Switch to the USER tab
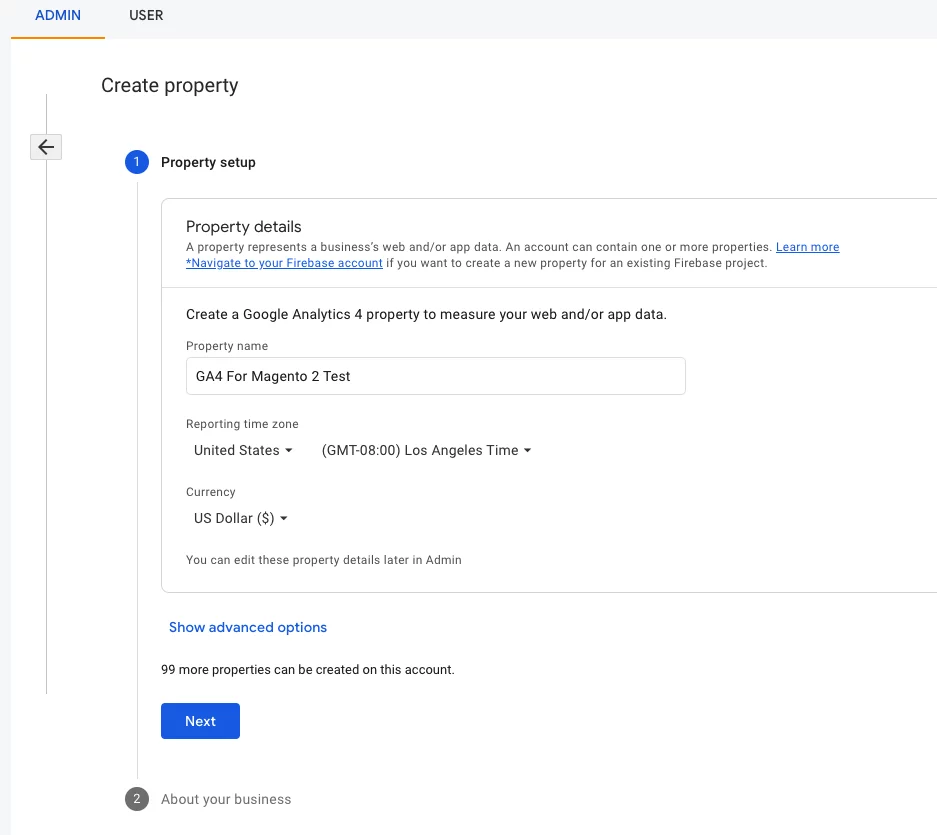Screen dimensions: 937x835 [x=146, y=15]
